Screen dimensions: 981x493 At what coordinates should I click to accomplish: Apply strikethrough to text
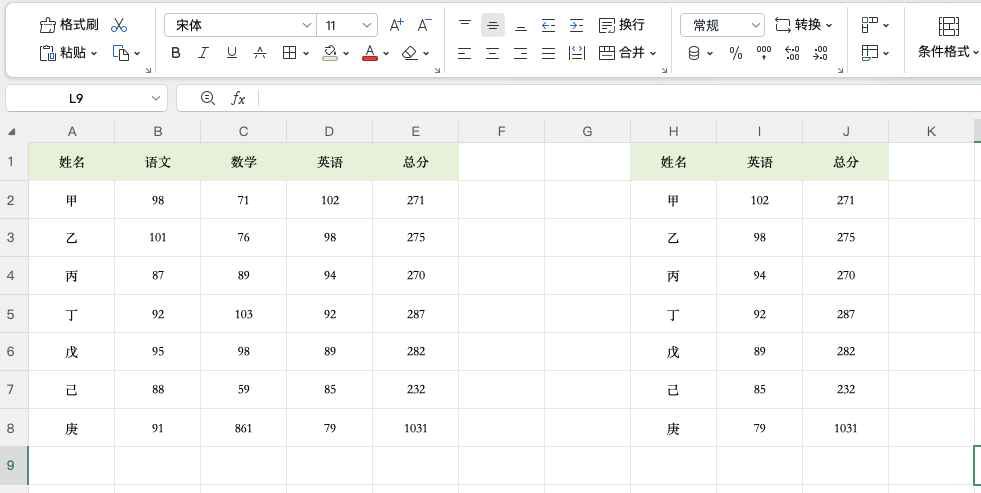click(260, 53)
